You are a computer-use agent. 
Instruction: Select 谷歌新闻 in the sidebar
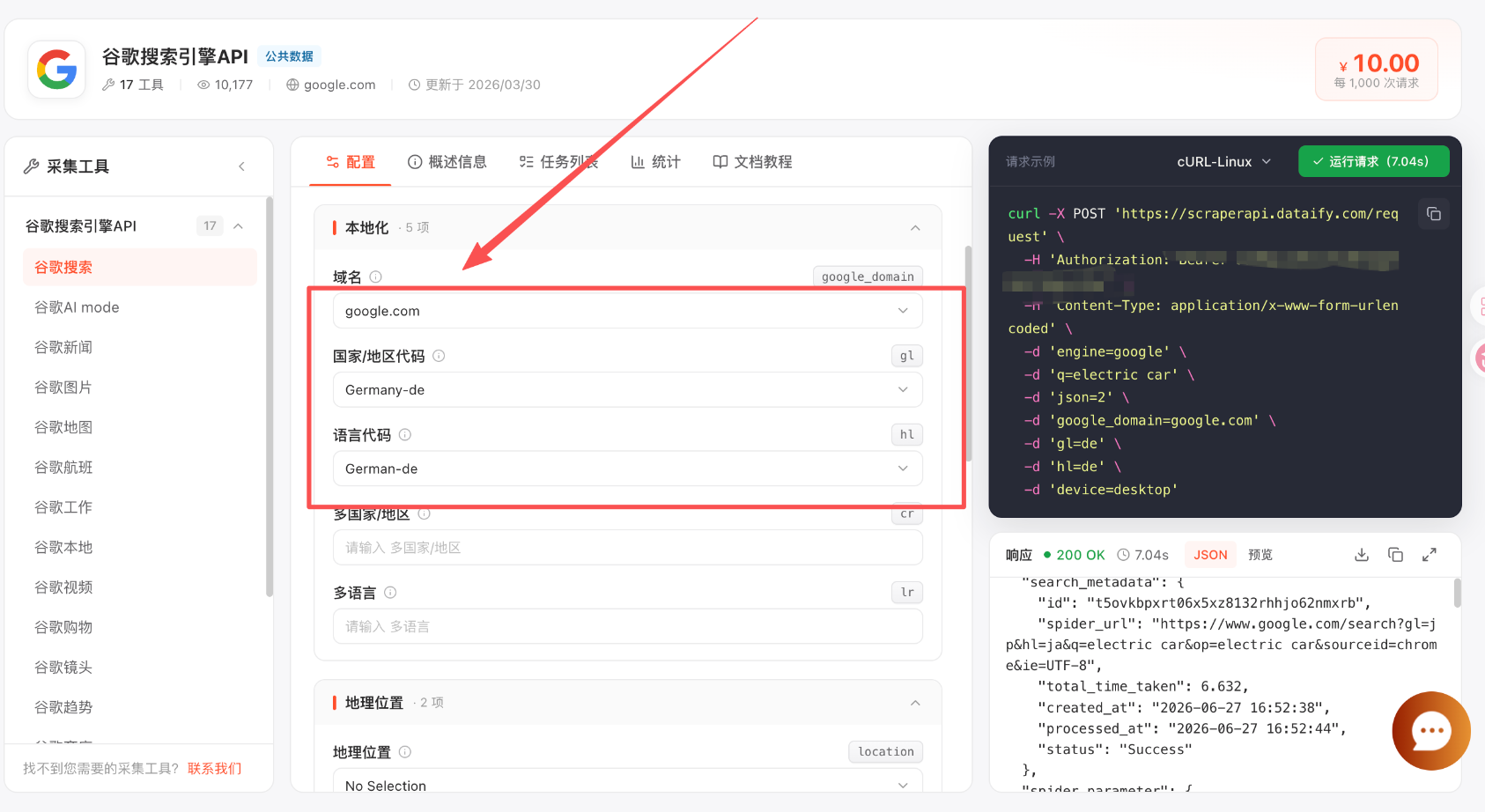[x=140, y=347]
